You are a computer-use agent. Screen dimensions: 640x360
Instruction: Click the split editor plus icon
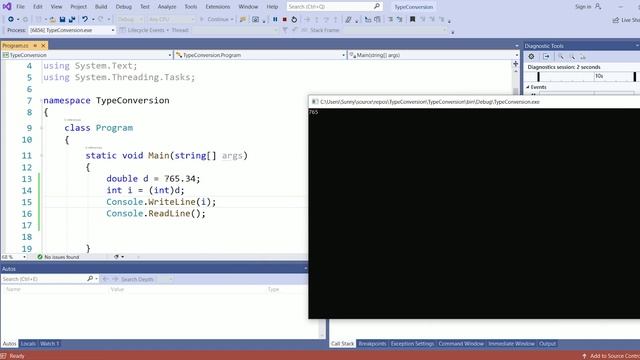pos(516,64)
